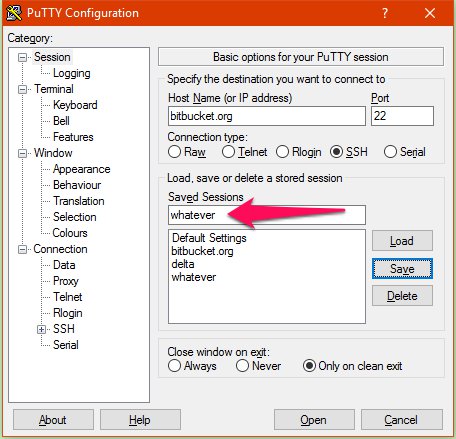Viewport: 456px width, 439px height.
Task: Click the Open button
Action: coord(314,420)
